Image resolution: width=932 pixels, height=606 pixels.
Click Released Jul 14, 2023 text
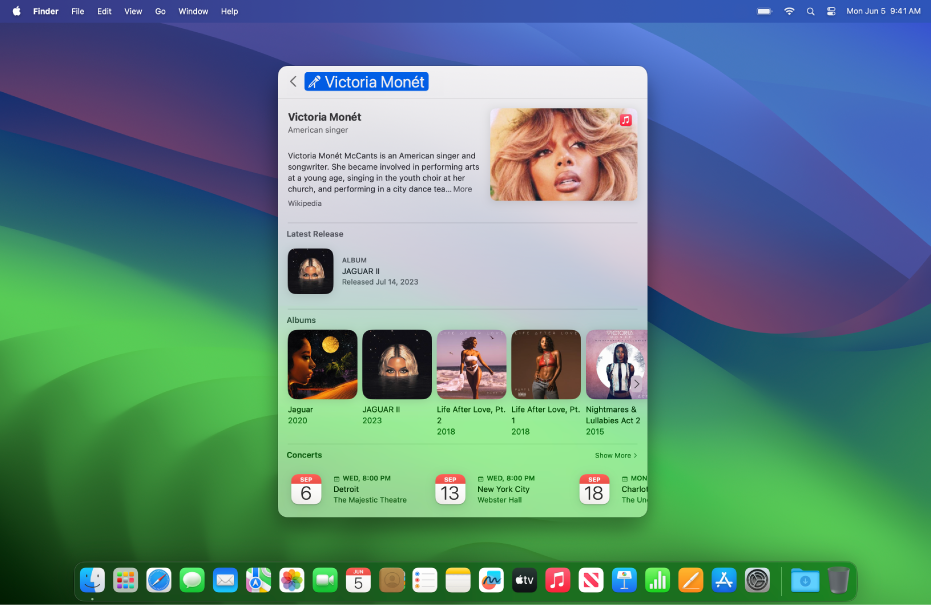click(x=380, y=282)
